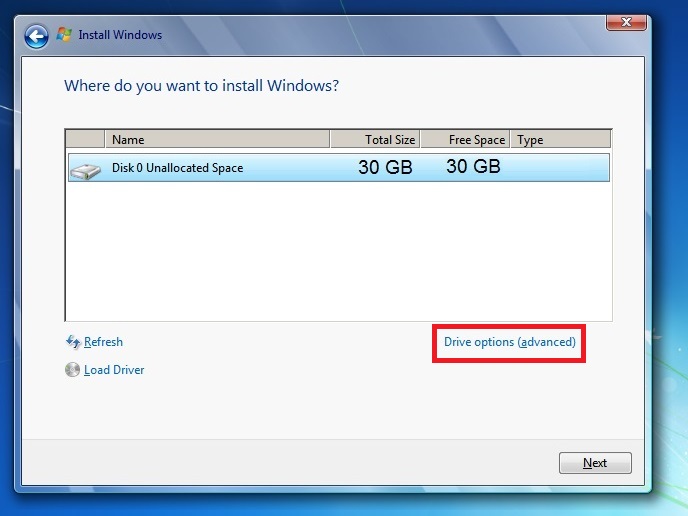This screenshot has width=688, height=516.
Task: Sort by the Type column header
Action: tap(560, 140)
